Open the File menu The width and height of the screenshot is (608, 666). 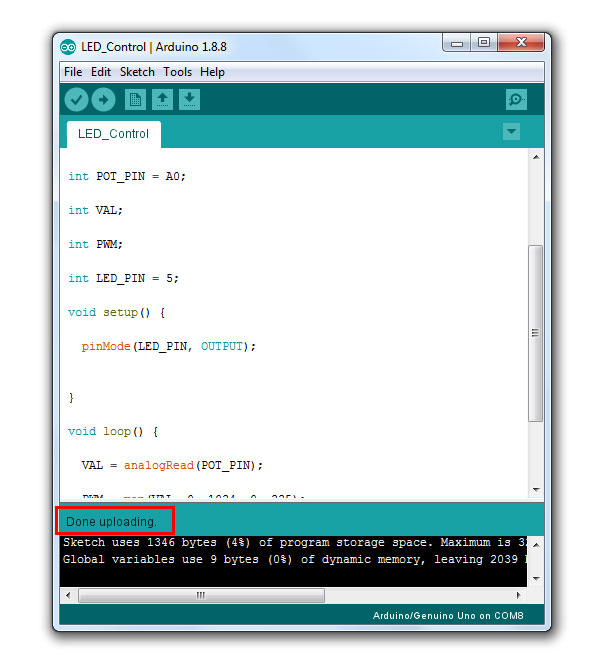pyautogui.click(x=73, y=72)
